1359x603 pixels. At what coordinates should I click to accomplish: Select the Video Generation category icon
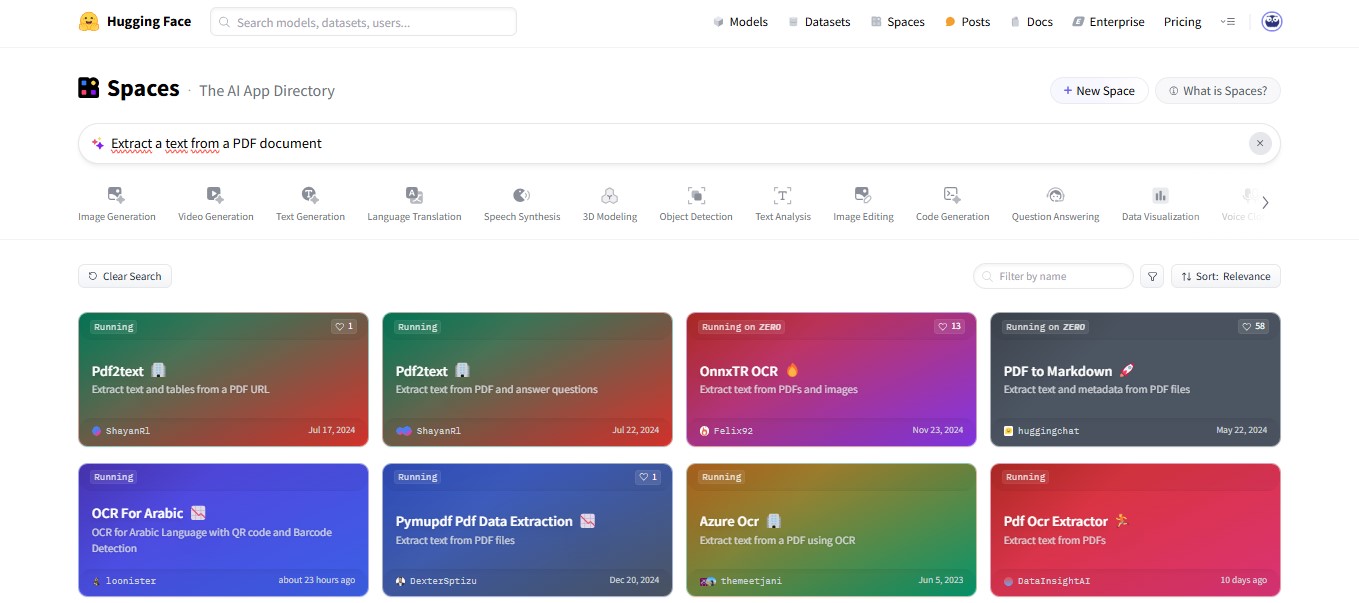click(215, 195)
